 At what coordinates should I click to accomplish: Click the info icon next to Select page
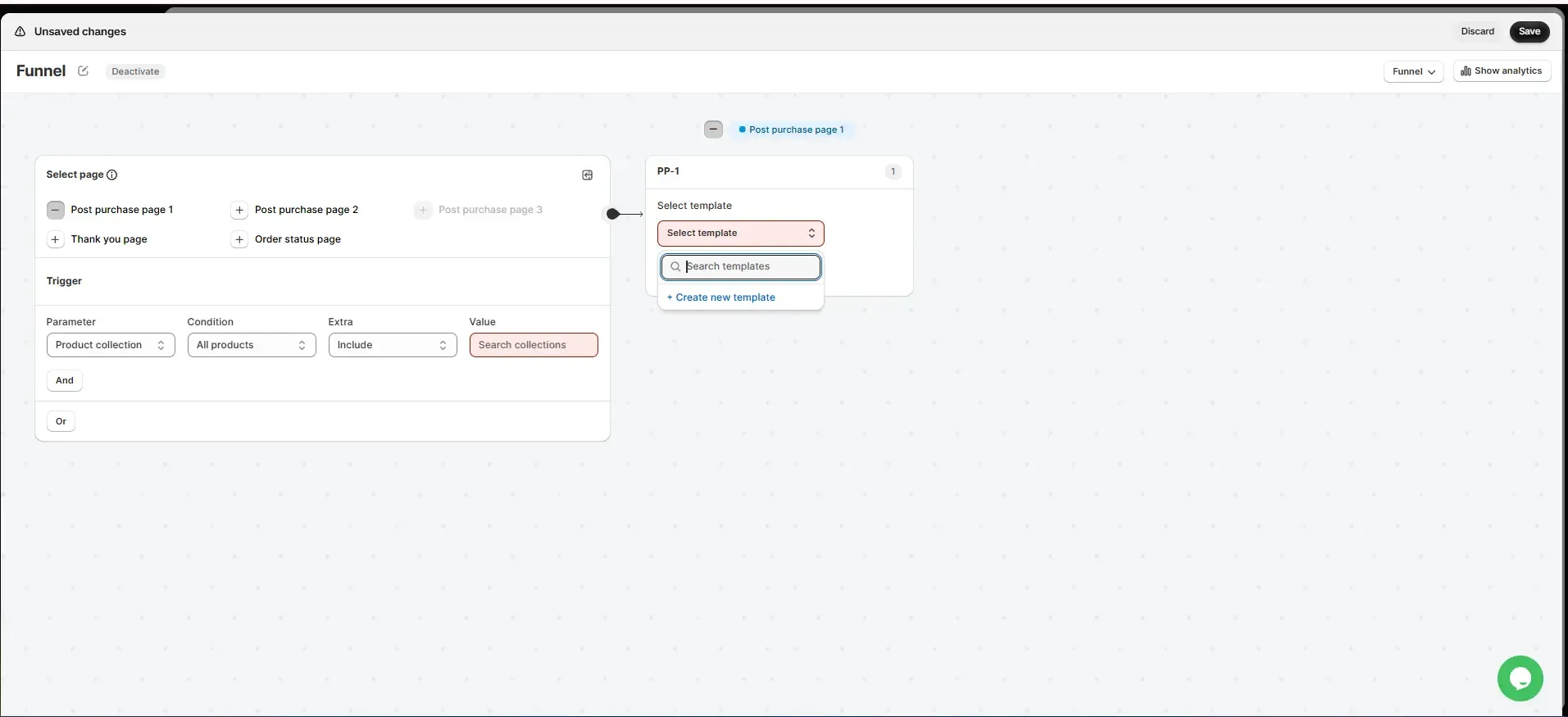point(112,175)
